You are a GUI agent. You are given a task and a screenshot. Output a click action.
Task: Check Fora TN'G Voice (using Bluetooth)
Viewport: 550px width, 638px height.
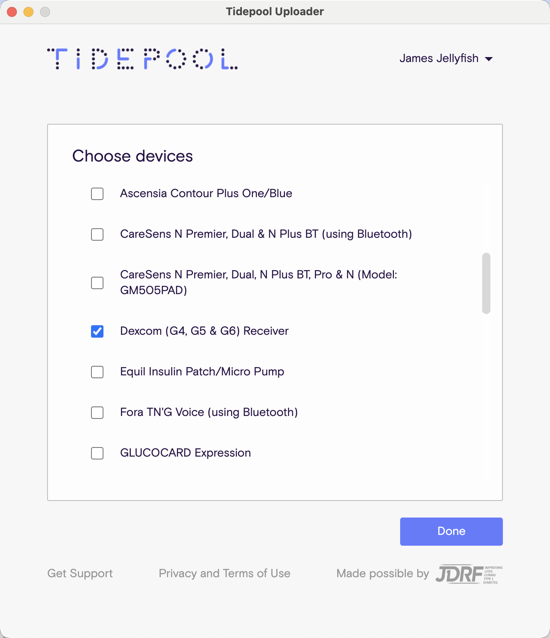tap(97, 413)
